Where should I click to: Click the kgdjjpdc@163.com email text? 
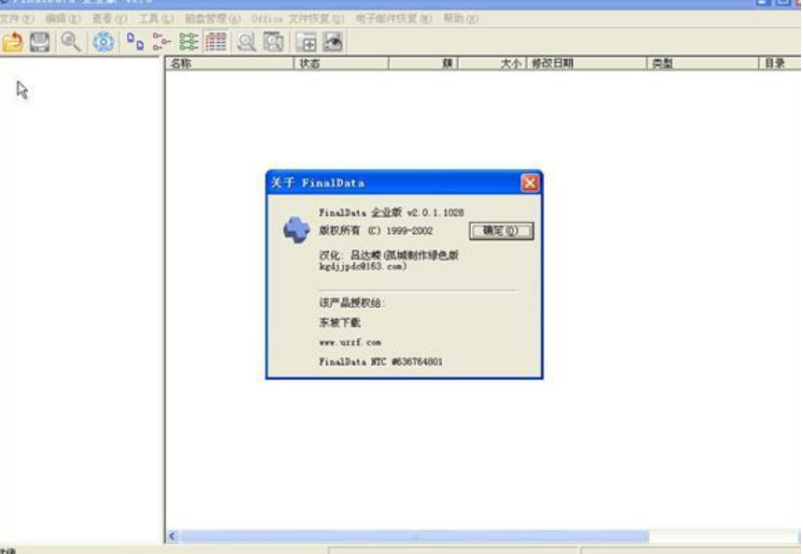coord(363,266)
